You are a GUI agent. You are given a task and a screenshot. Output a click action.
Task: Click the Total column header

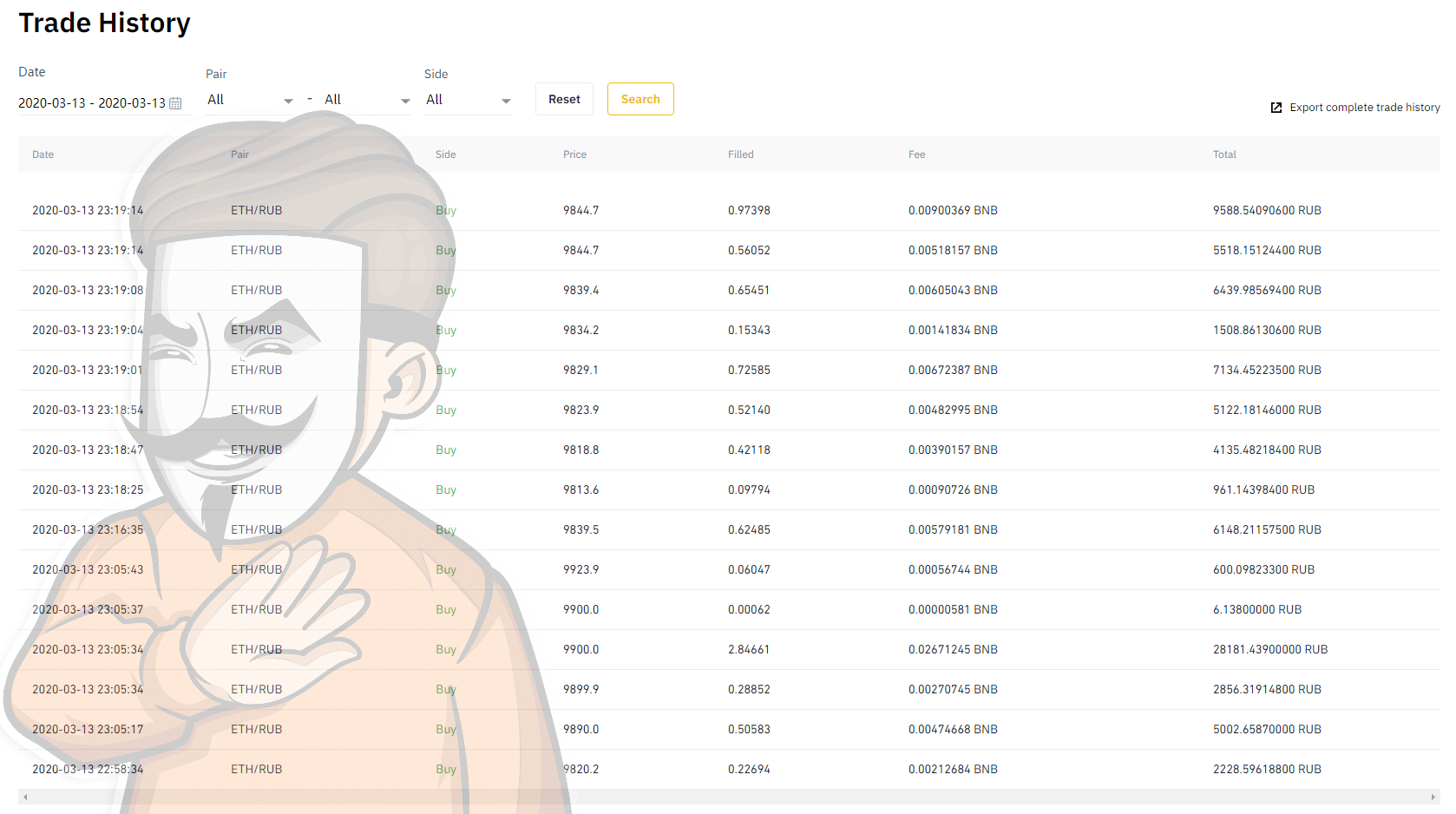tap(1223, 154)
